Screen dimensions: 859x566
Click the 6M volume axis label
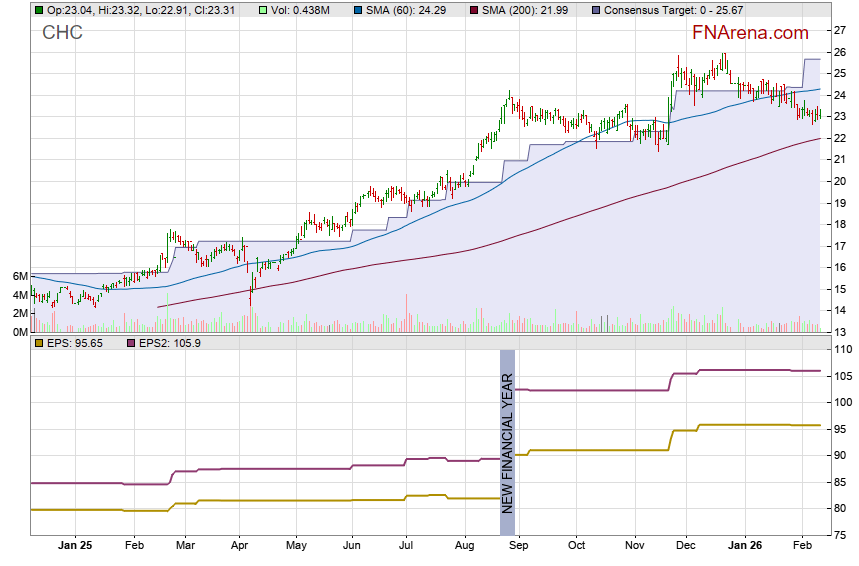point(19,276)
